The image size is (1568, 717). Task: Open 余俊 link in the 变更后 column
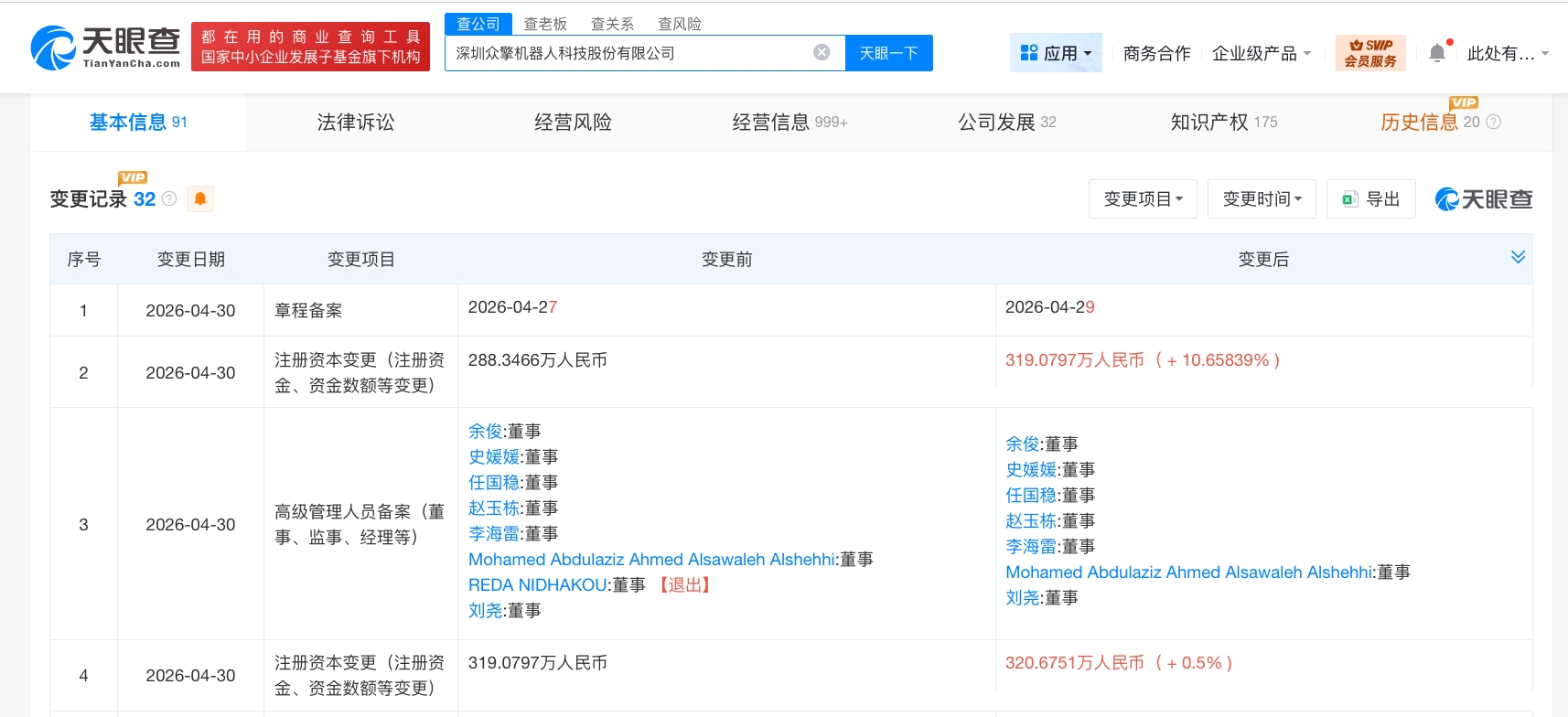(x=1023, y=444)
